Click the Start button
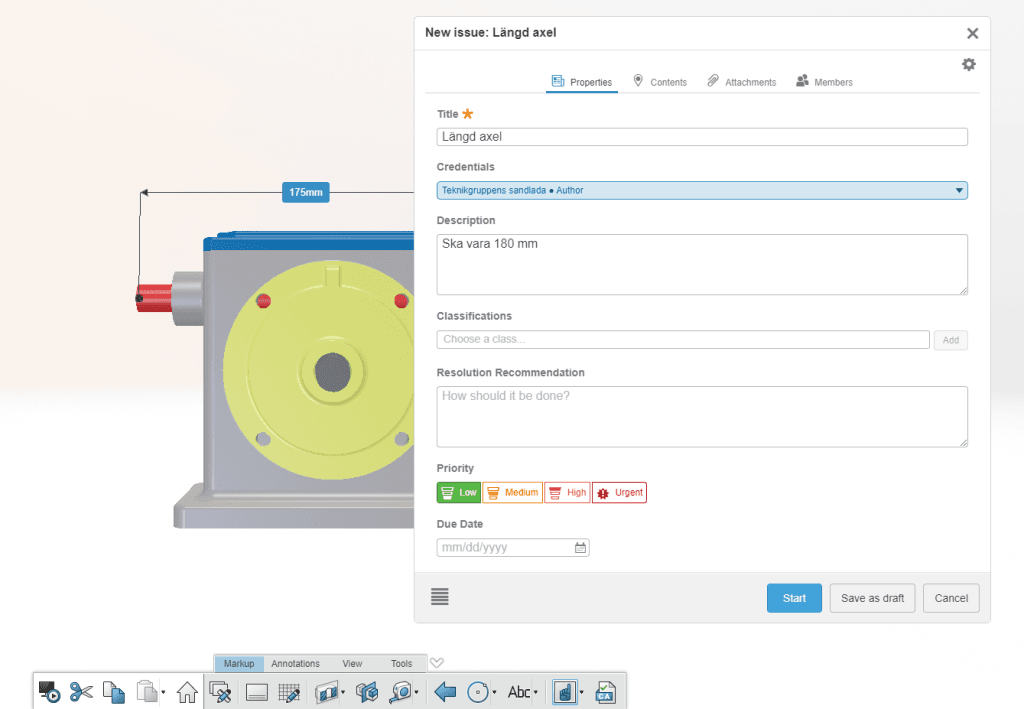 click(x=794, y=598)
